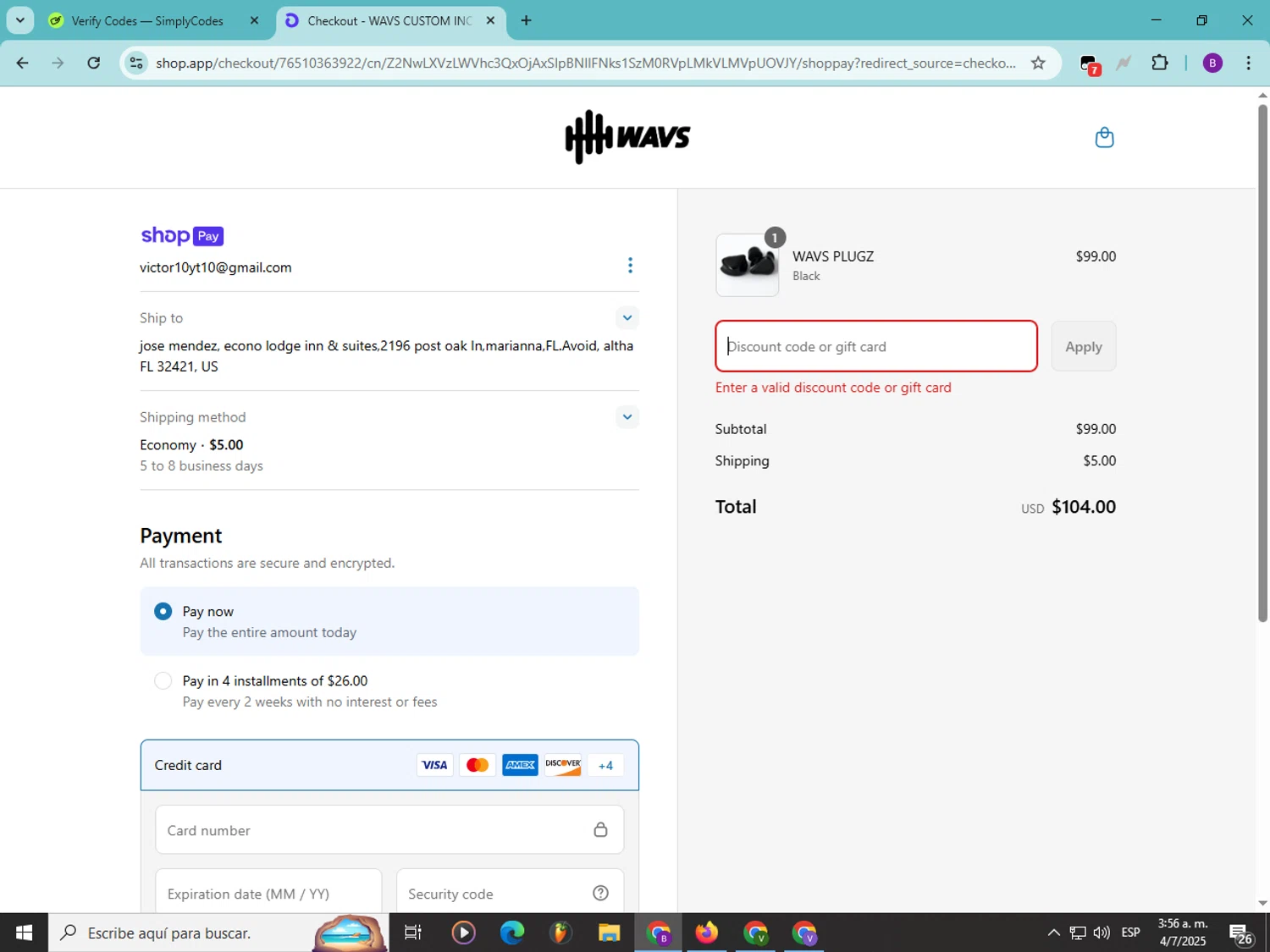Open the volume speaker tray icon
The height and width of the screenshot is (952, 1270).
click(1102, 933)
